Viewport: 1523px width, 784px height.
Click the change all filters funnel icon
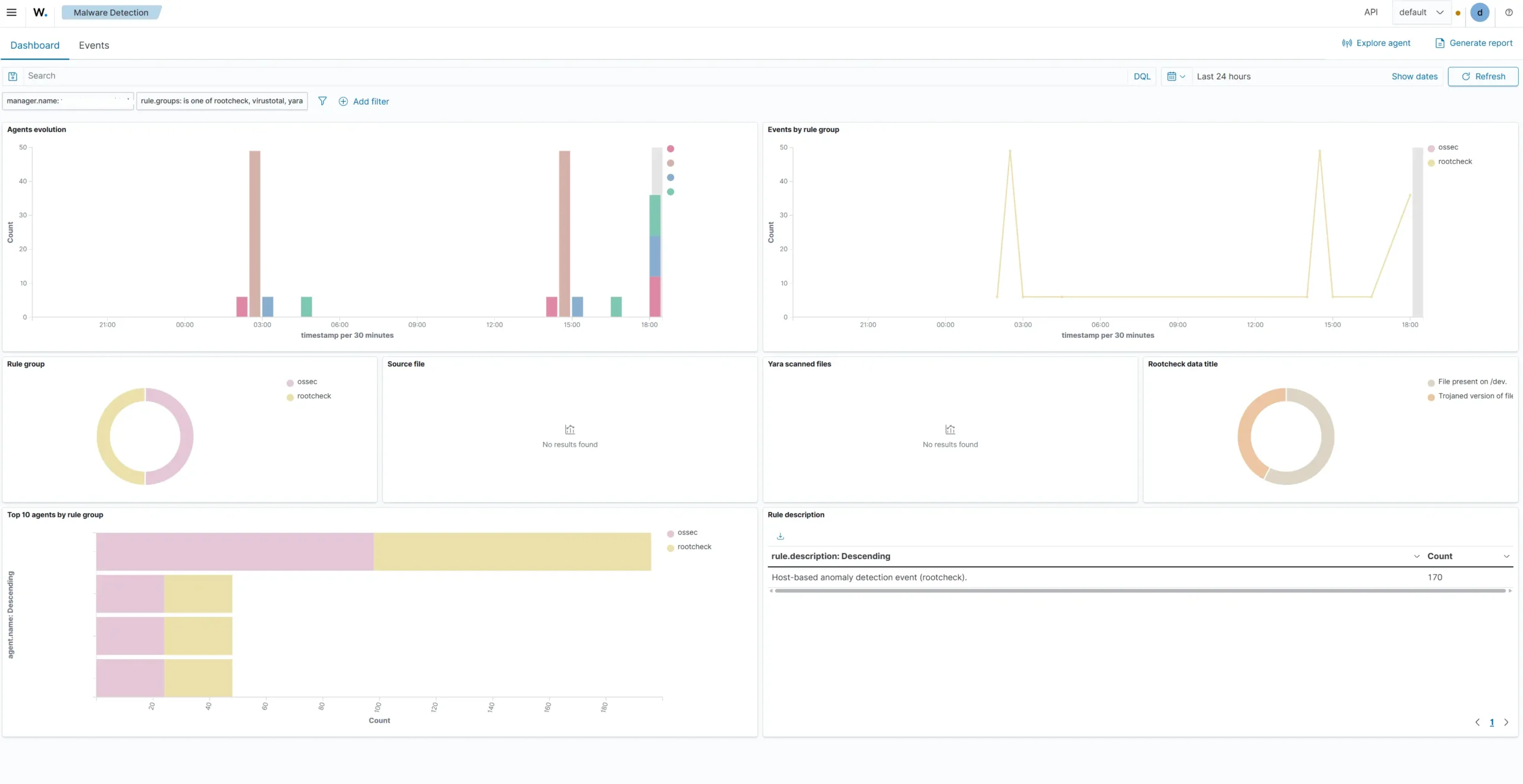(x=322, y=101)
